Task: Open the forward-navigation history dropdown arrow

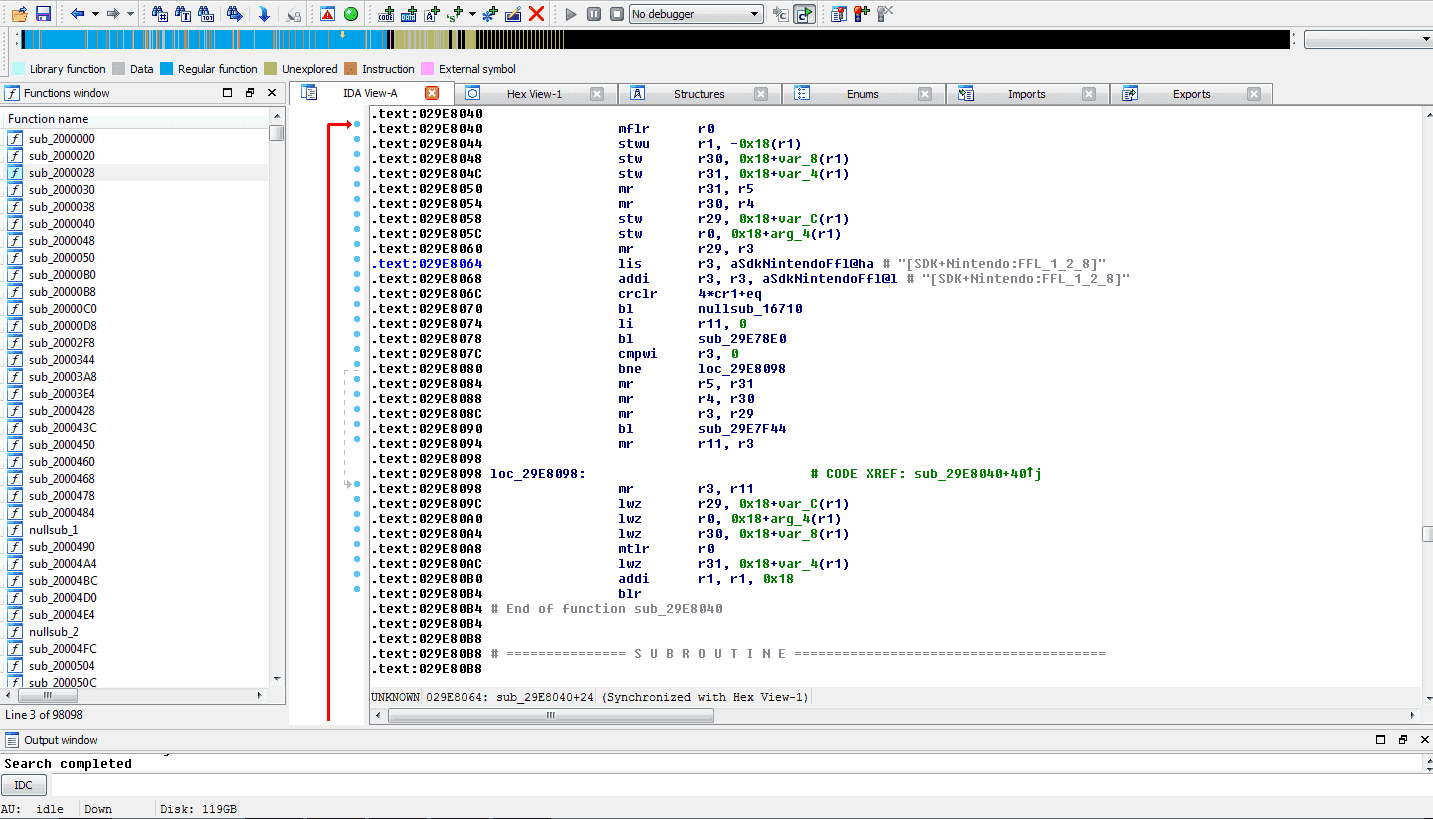Action: pyautogui.click(x=130, y=14)
